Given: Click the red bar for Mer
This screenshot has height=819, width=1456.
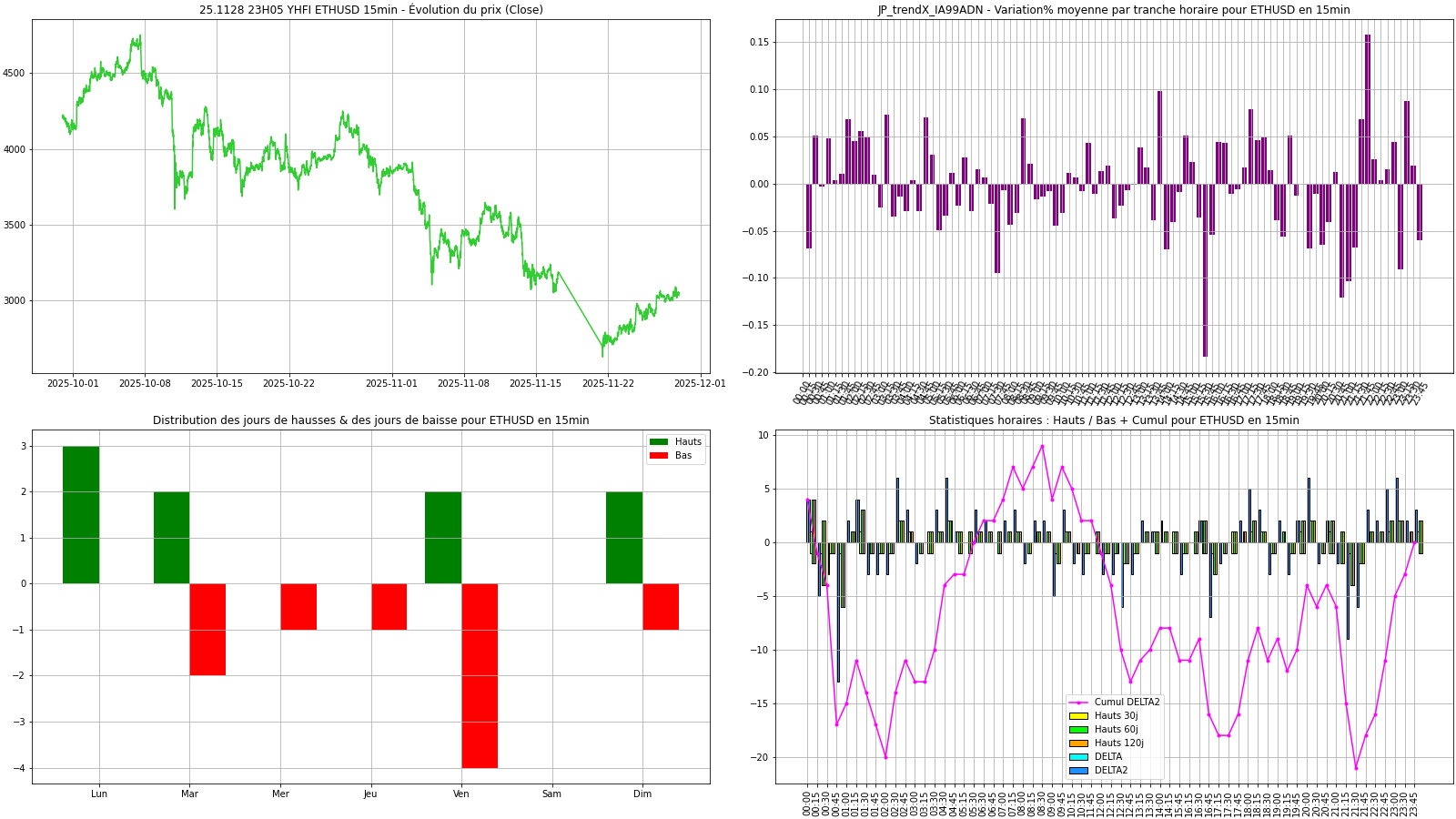Looking at the screenshot, I should pos(298,607).
